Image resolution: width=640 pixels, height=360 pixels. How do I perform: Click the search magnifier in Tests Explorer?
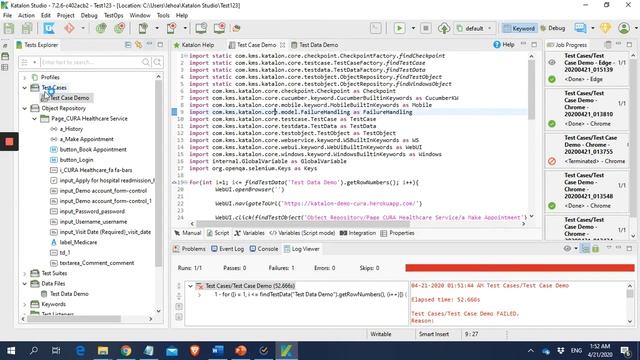tap(146, 62)
